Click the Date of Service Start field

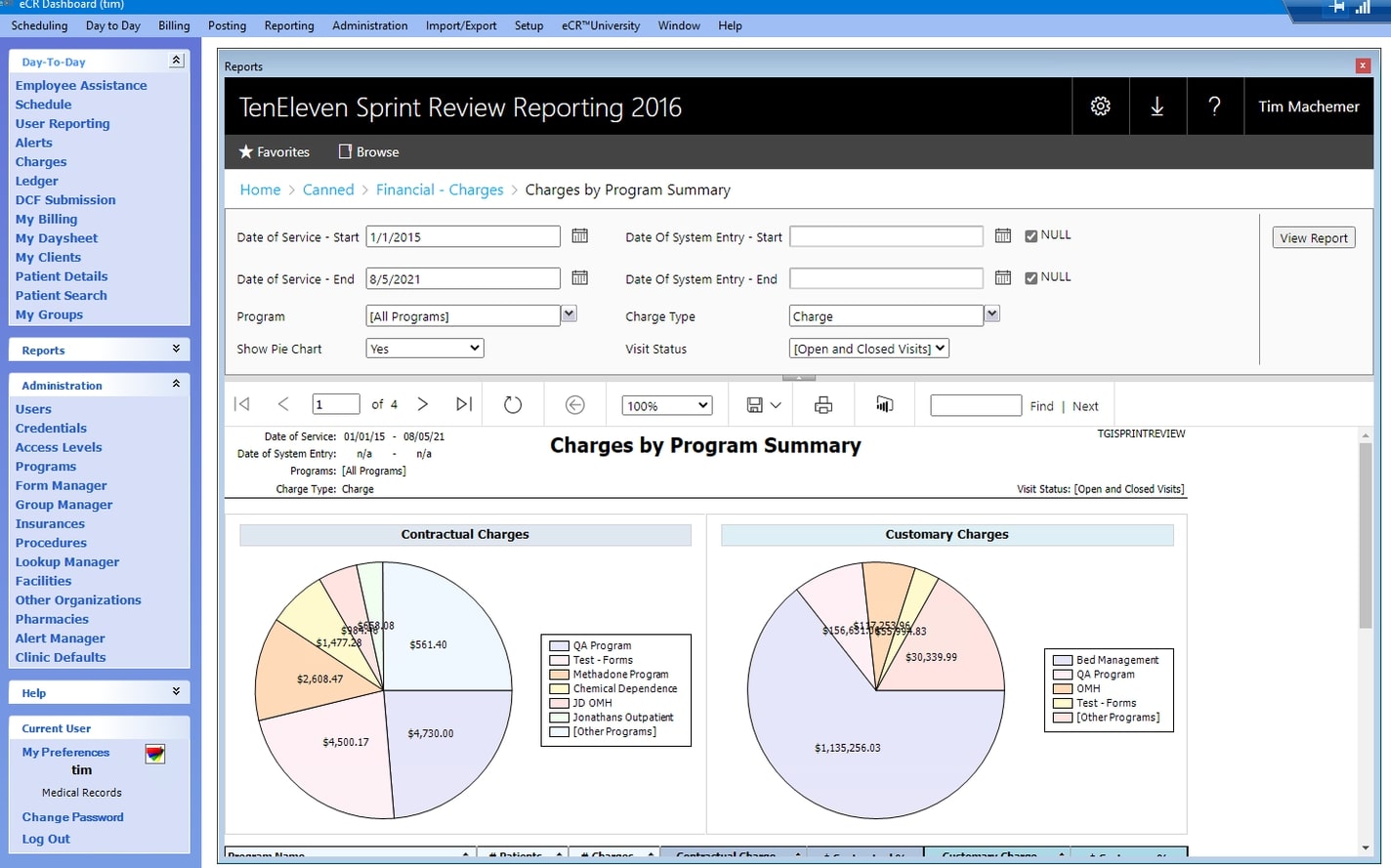[x=463, y=236]
